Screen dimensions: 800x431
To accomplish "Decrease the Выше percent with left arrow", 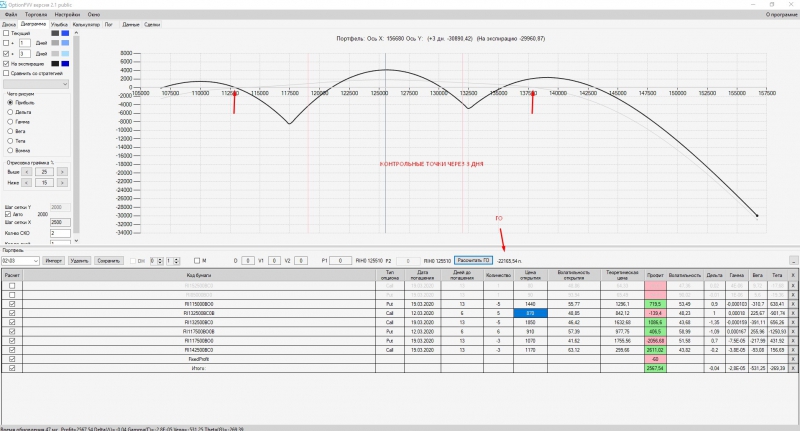I will click(x=27, y=172).
